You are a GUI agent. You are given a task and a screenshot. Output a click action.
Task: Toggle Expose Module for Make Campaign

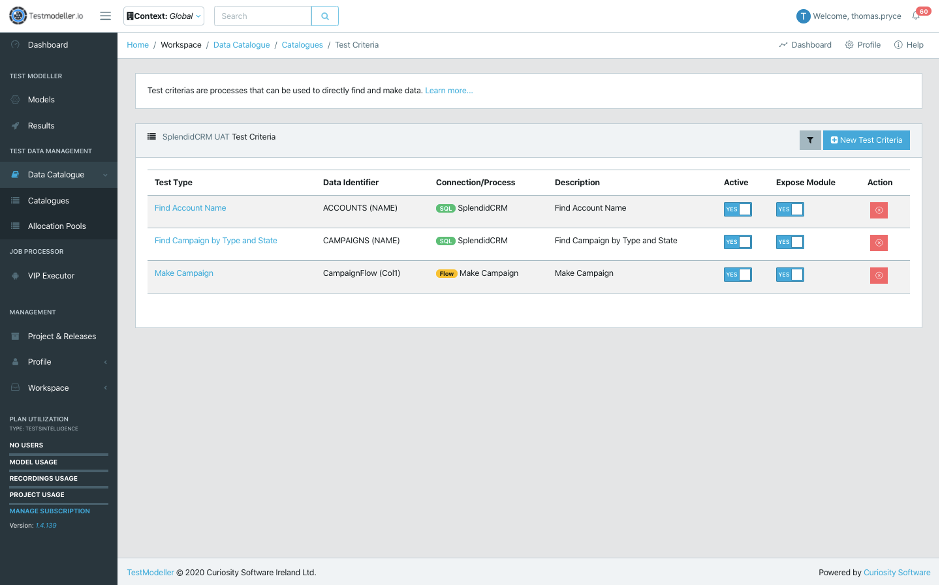(x=789, y=274)
